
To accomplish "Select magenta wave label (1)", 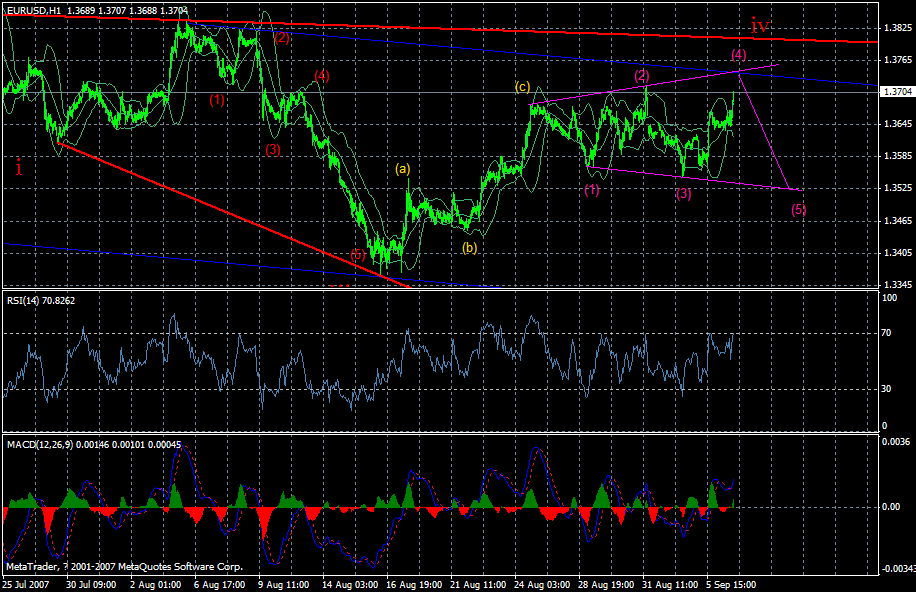I will point(592,189).
